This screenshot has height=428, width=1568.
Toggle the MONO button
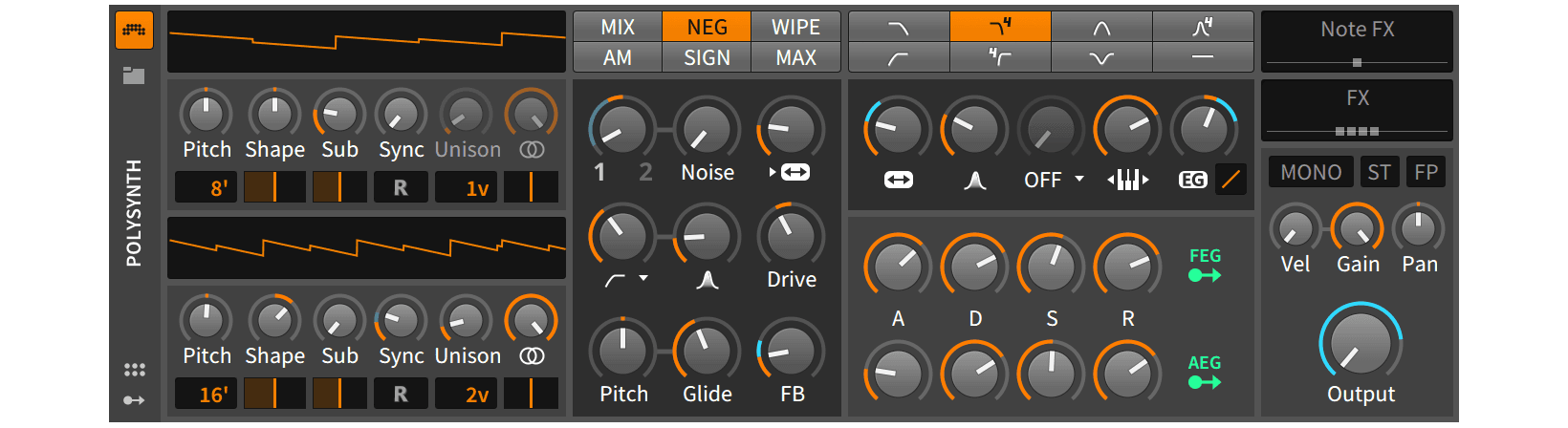[x=1310, y=172]
